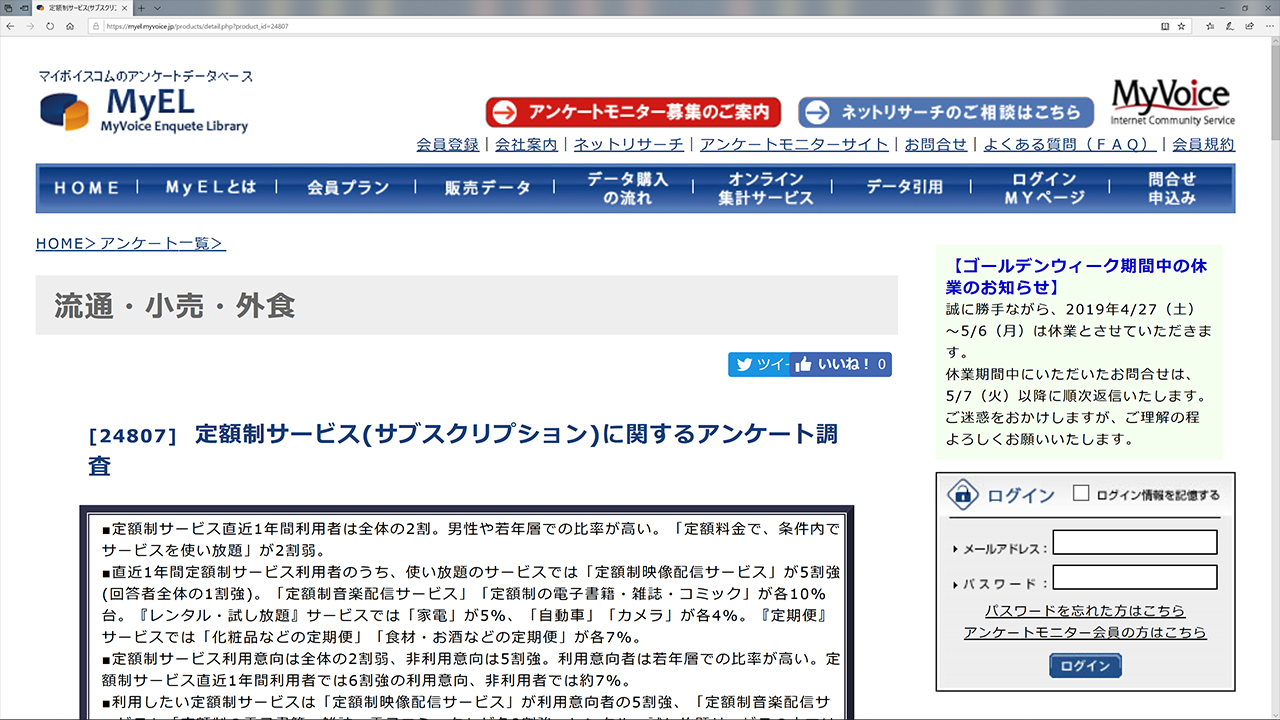The height and width of the screenshot is (720, 1280).
Task: Open the set-aside tabs icon
Action: 9,7
